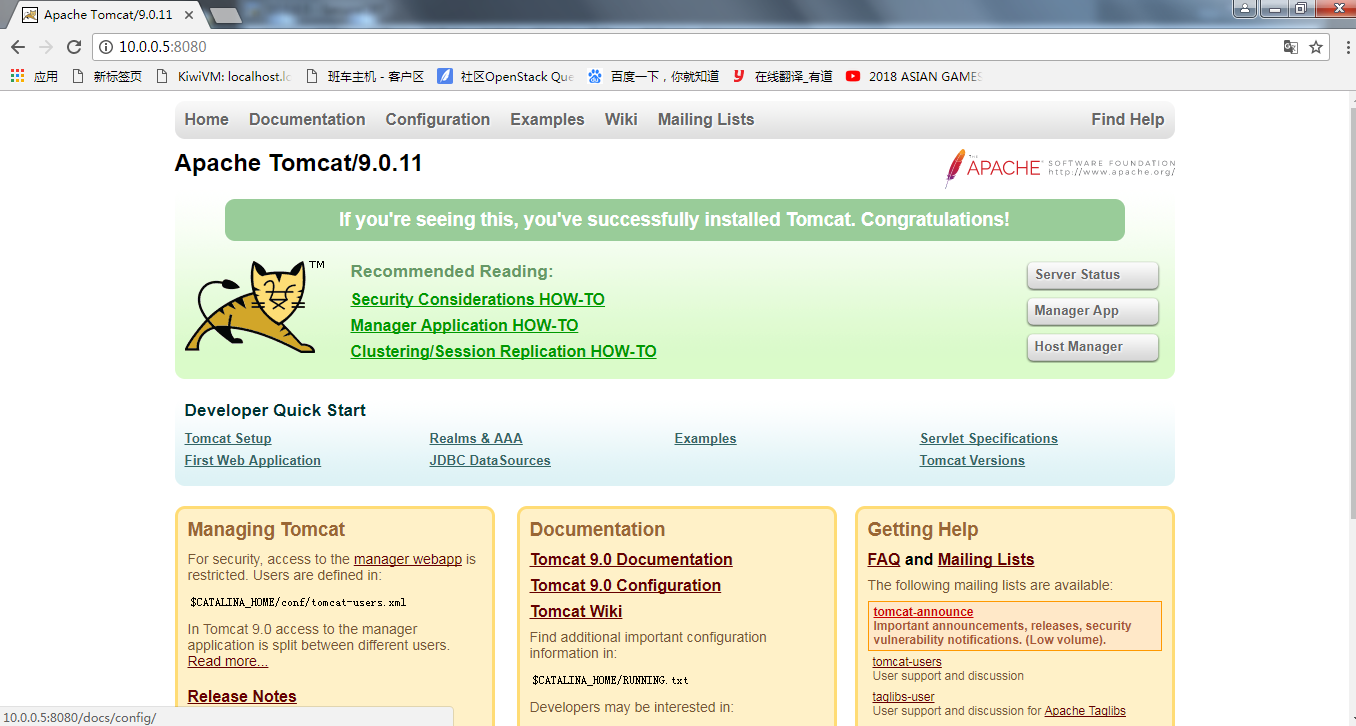Image resolution: width=1356 pixels, height=726 pixels.
Task: Open the 社区OpenStack bookmark
Action: point(506,76)
